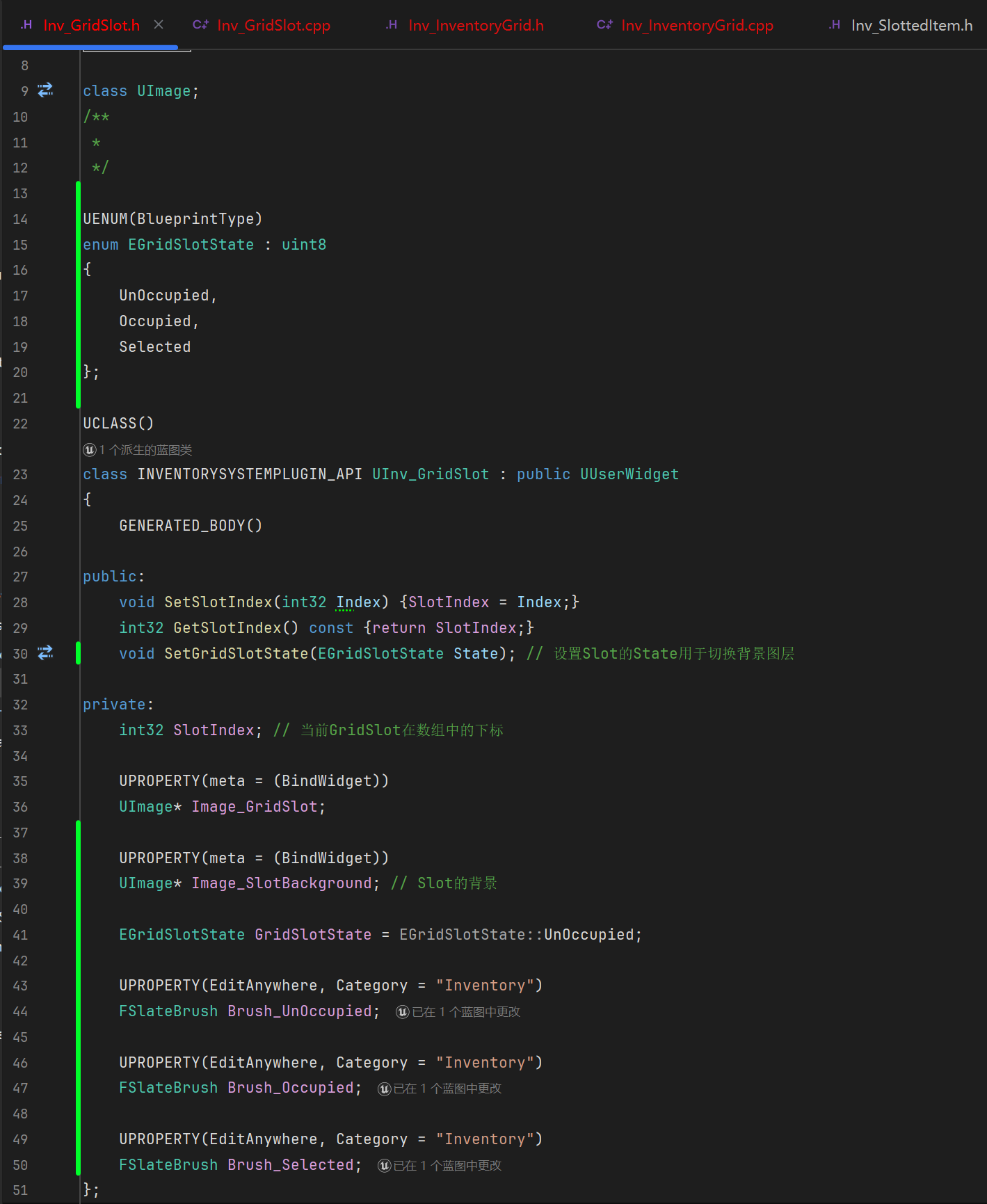This screenshot has height=1204, width=987.
Task: Click the header file icon on Inv_GridSlot.h tab
Action: (x=26, y=25)
